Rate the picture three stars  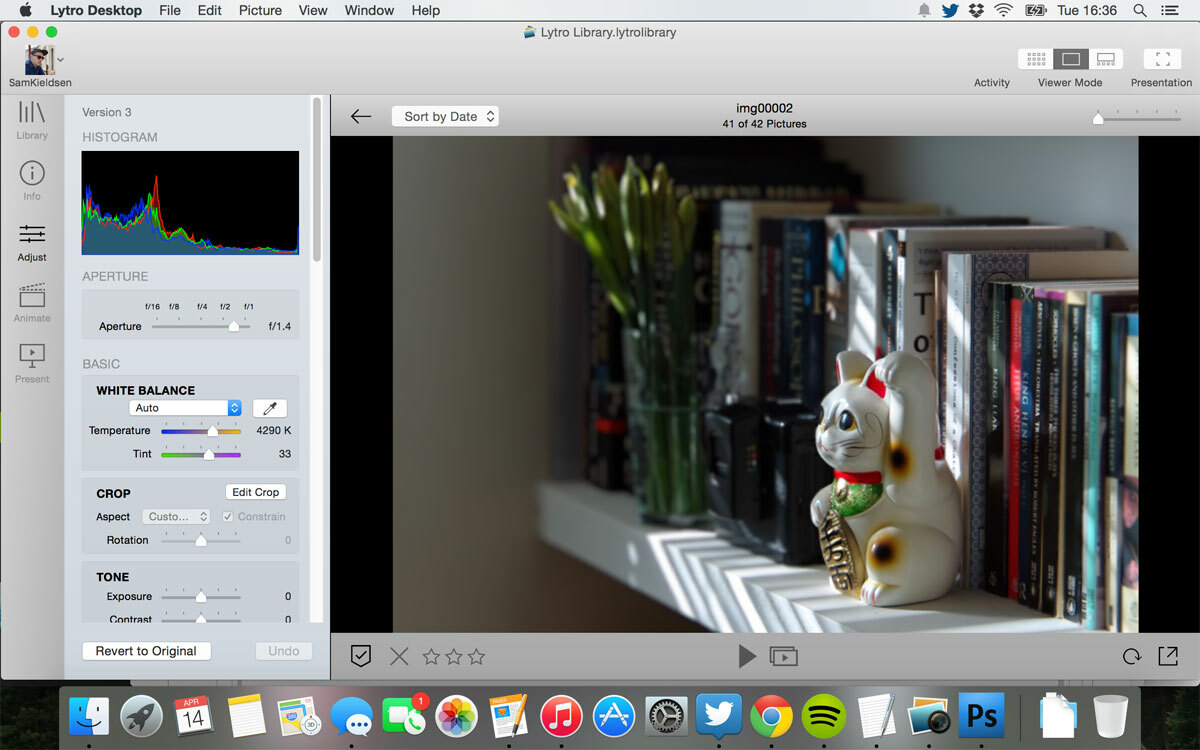(476, 657)
